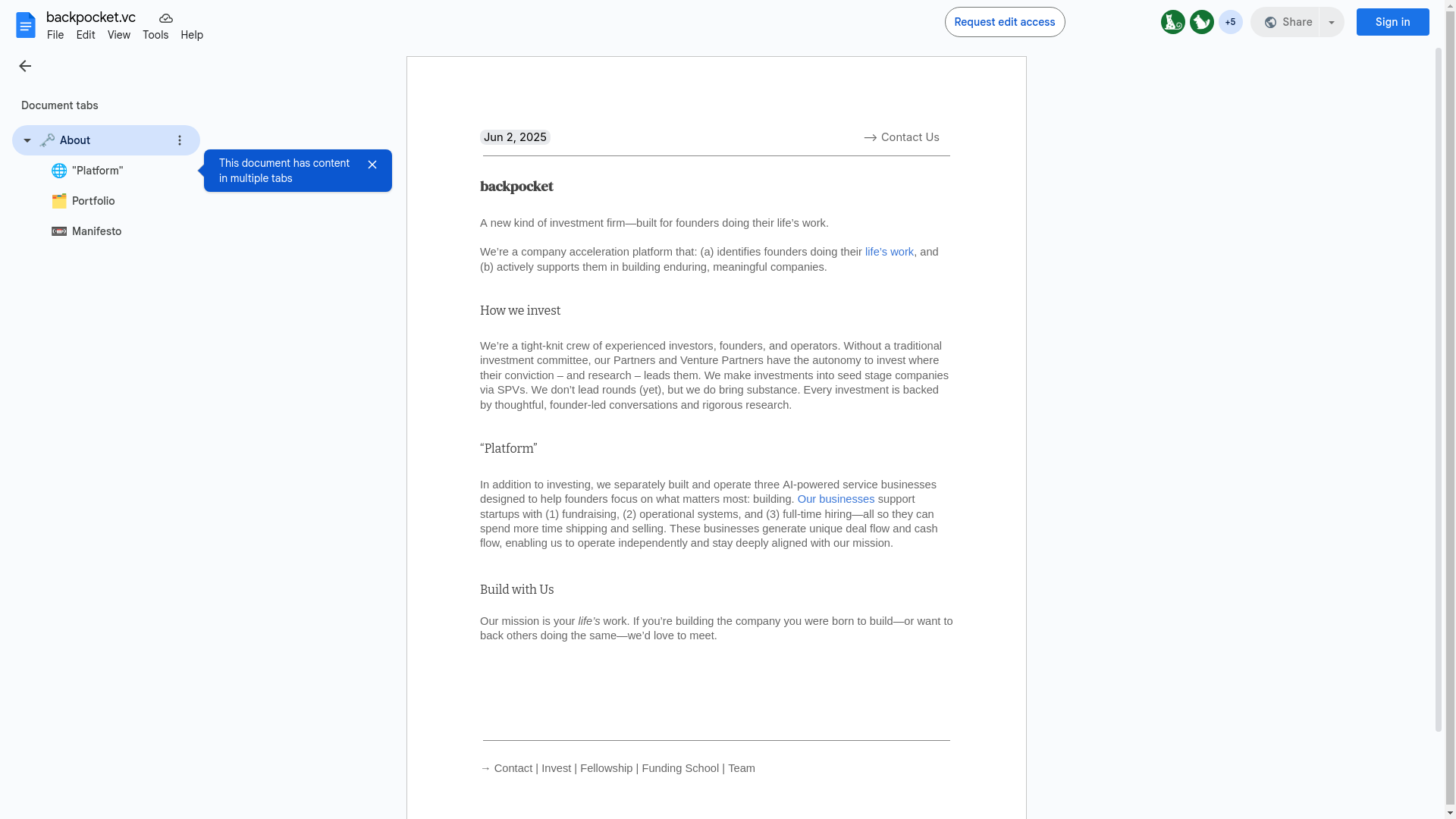Click the Fellowship footer link
1456x819 pixels.
point(606,768)
